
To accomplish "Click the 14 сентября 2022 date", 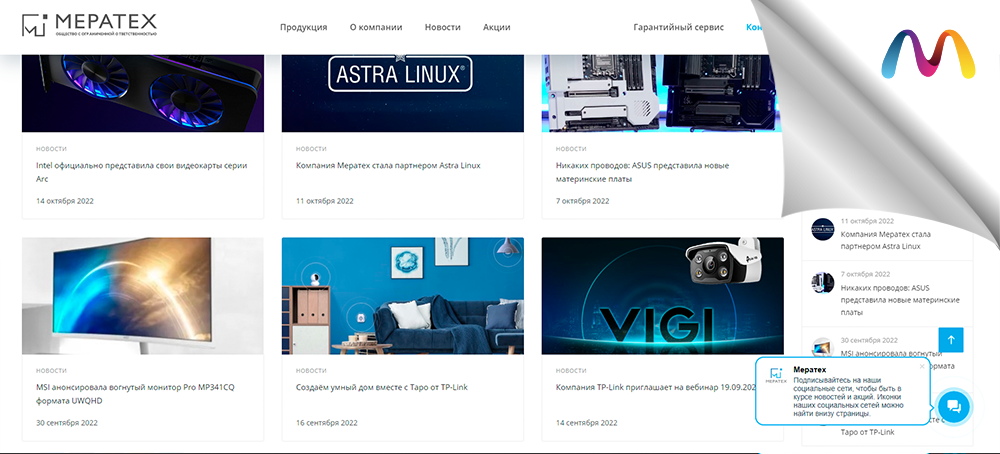I will click(x=587, y=423).
